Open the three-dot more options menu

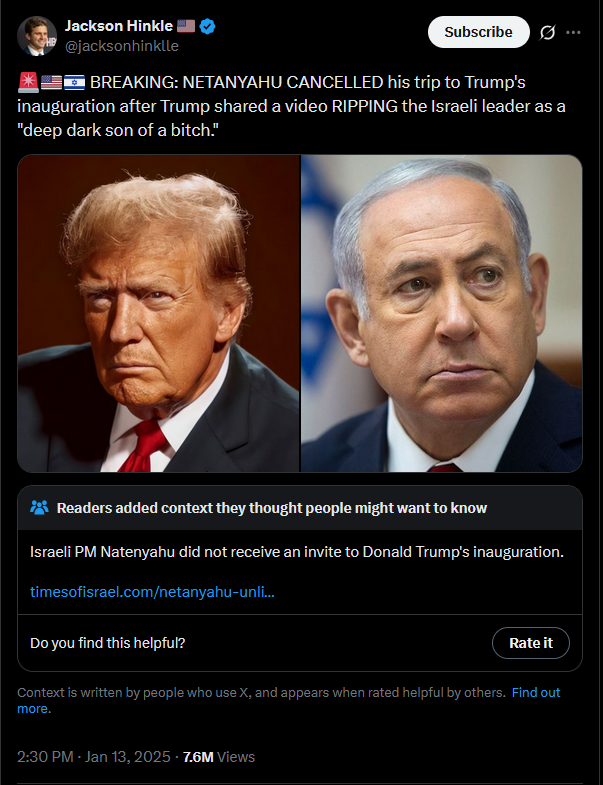(573, 33)
